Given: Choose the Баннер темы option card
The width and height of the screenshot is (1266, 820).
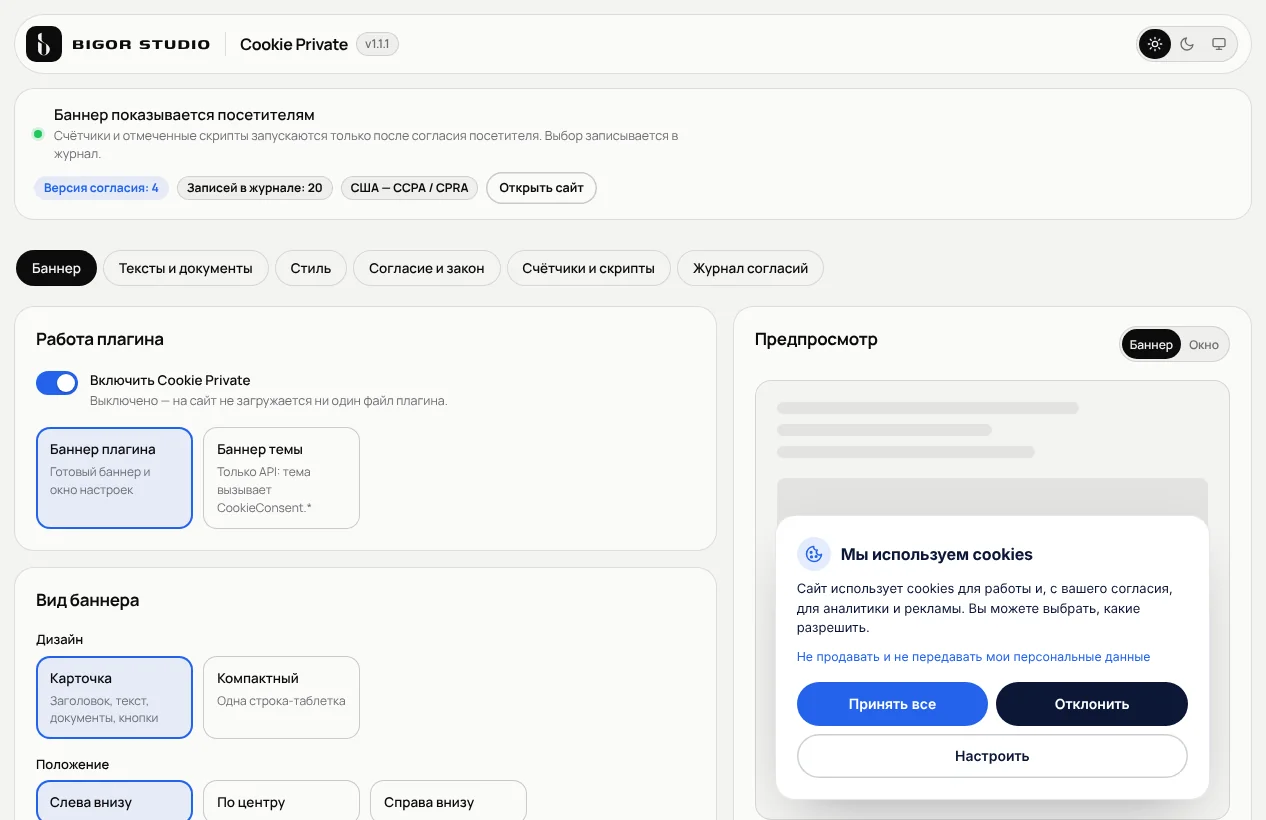Looking at the screenshot, I should (281, 478).
